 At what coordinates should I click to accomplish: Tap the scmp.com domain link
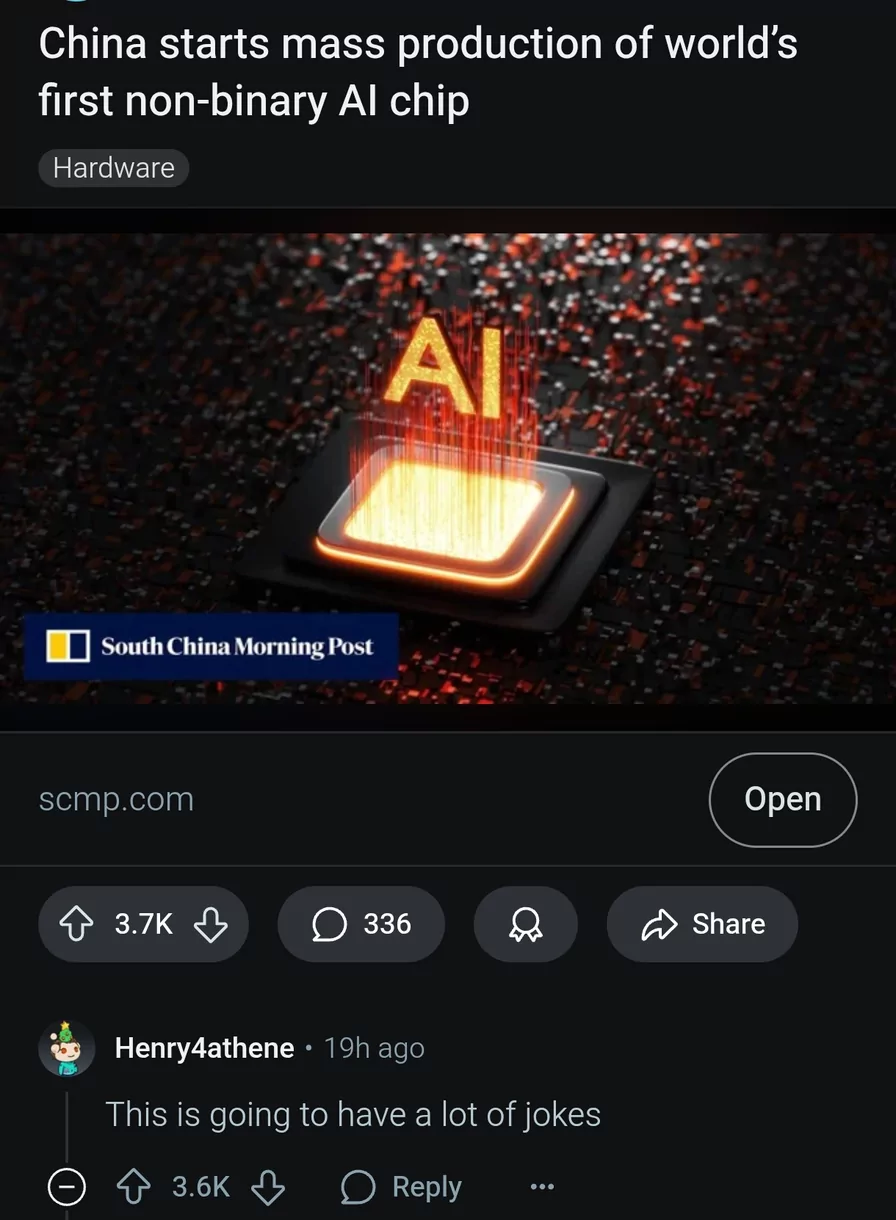tap(116, 799)
